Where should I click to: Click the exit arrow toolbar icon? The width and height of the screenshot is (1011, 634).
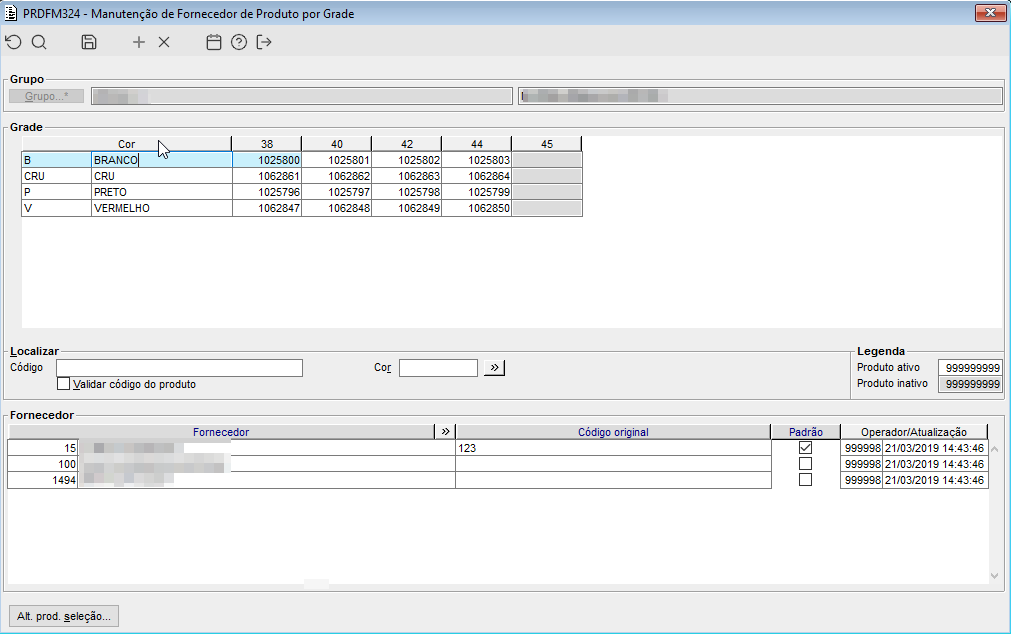264,43
